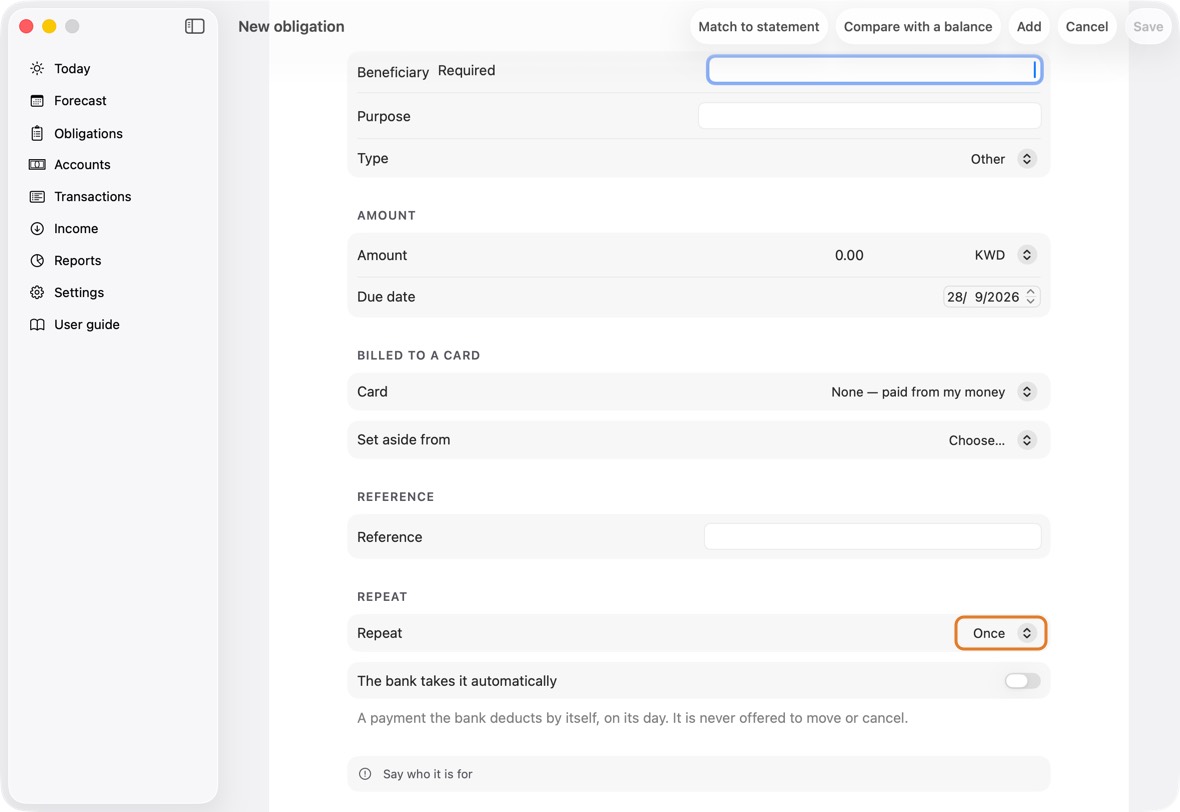Open the Type dropdown showing Other
The image size is (1180, 812).
pyautogui.click(x=1003, y=159)
